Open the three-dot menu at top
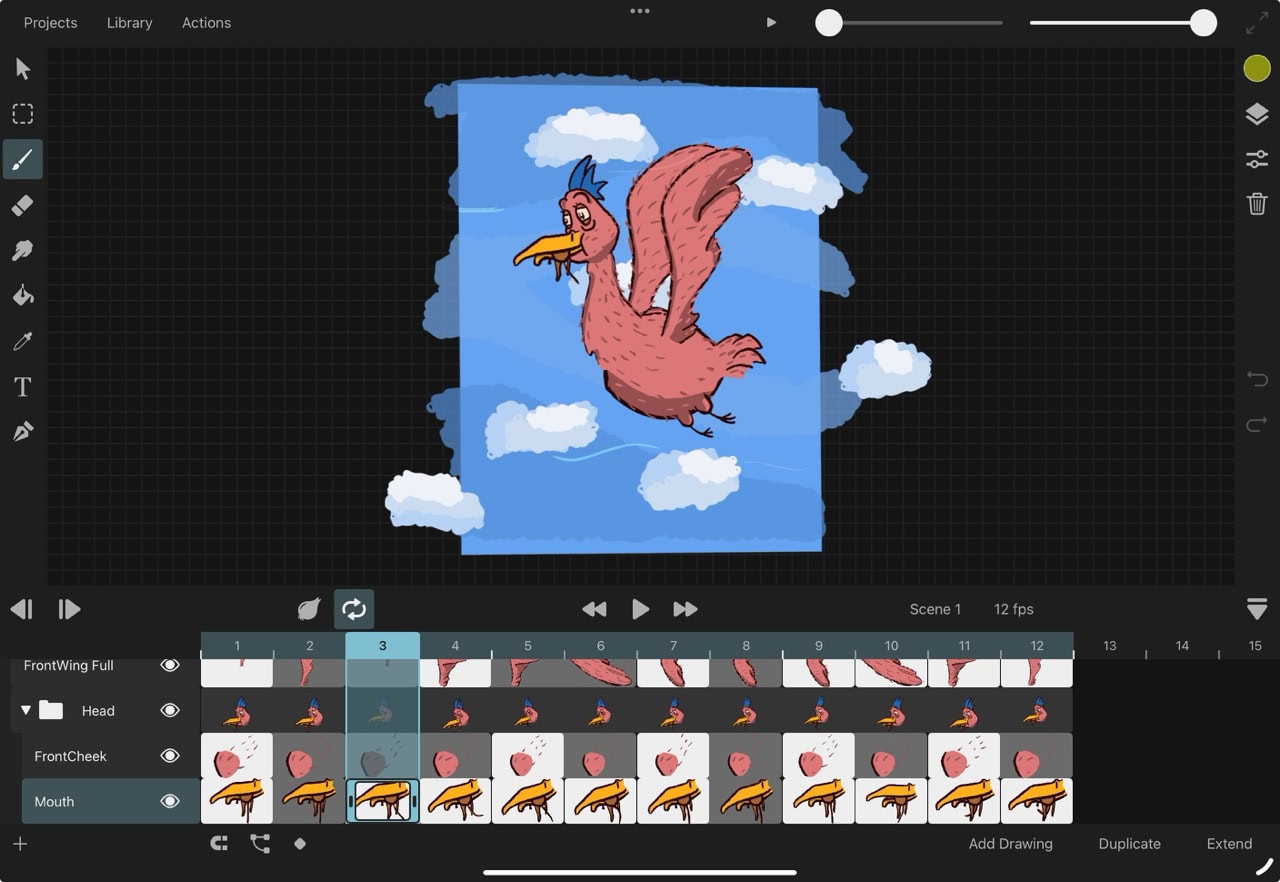Screen dimensions: 1280x882 (x=640, y=11)
